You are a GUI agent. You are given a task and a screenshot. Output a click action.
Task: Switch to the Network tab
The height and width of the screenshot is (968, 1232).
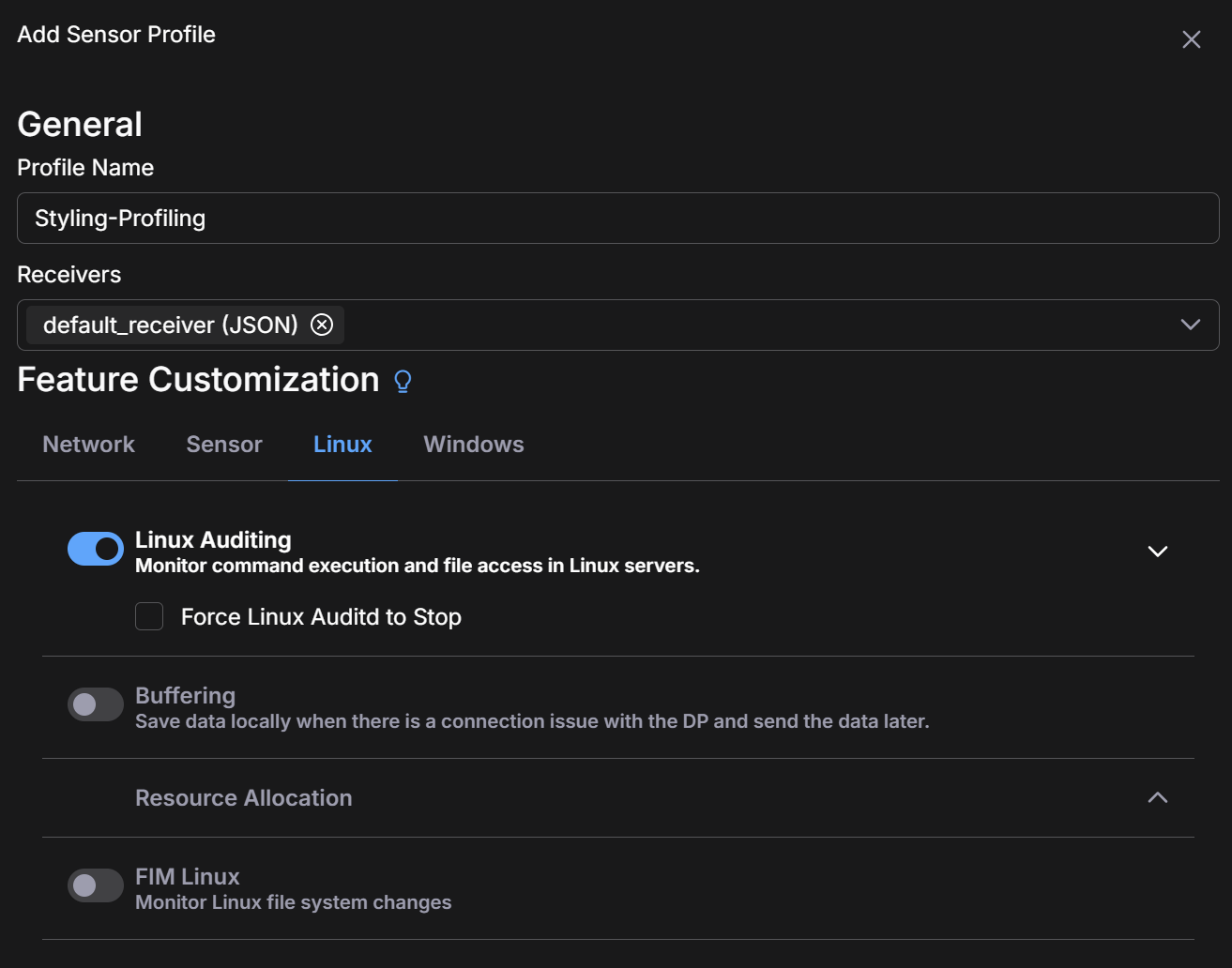(x=88, y=445)
